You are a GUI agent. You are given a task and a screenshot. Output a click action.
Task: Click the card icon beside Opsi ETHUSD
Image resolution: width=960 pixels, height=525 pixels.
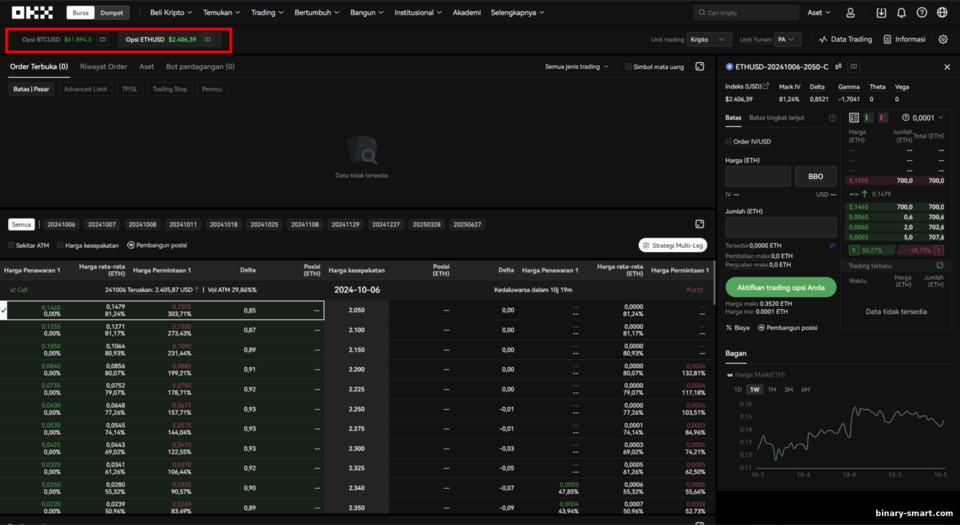tap(208, 39)
